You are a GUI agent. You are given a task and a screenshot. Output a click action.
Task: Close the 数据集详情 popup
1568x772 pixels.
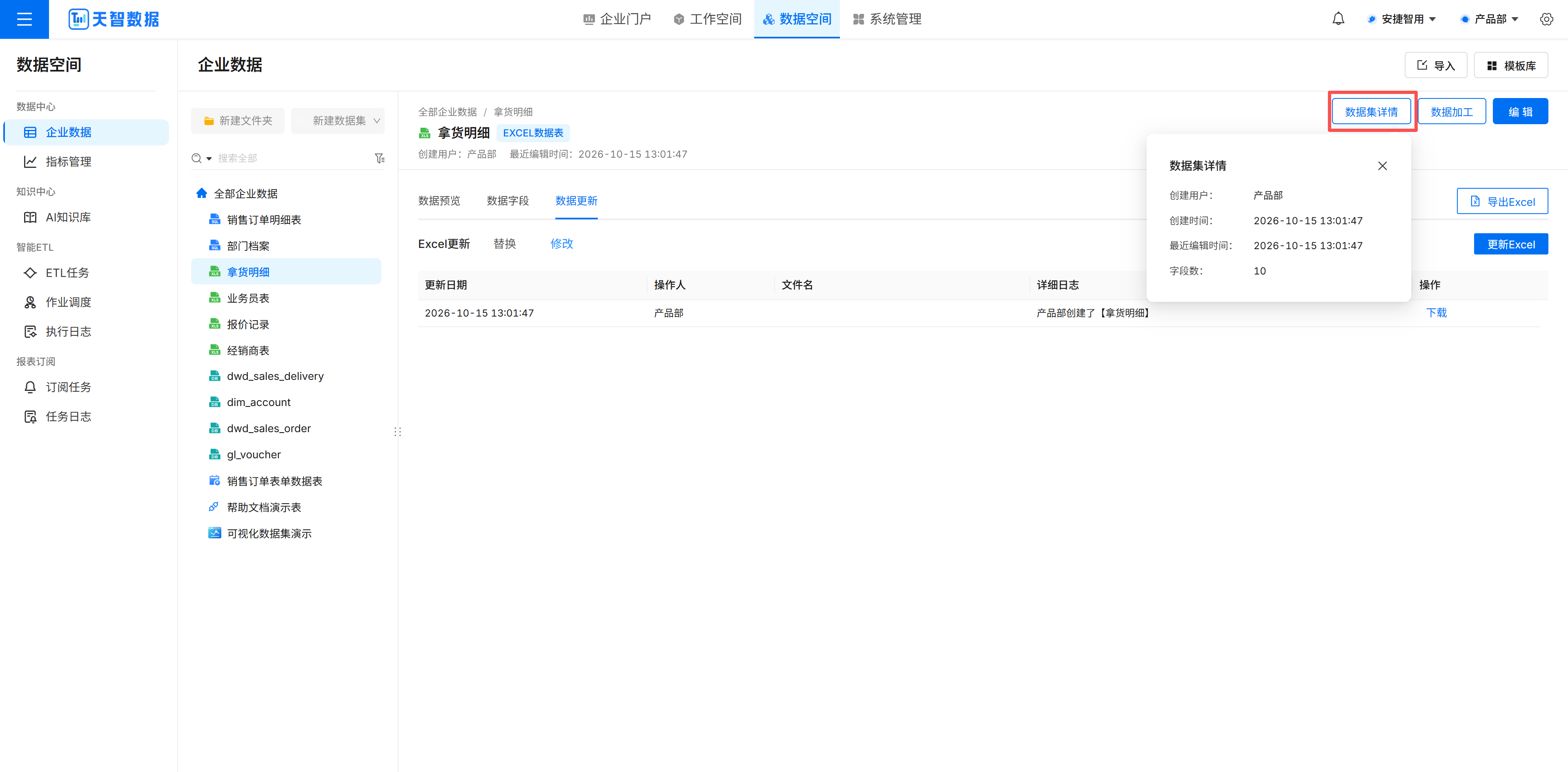pyautogui.click(x=1382, y=165)
